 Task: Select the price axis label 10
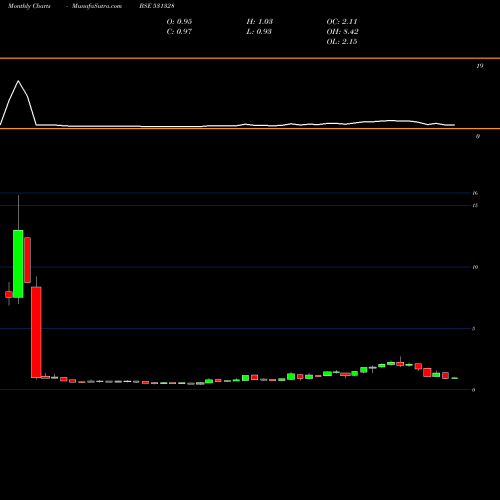point(475,267)
